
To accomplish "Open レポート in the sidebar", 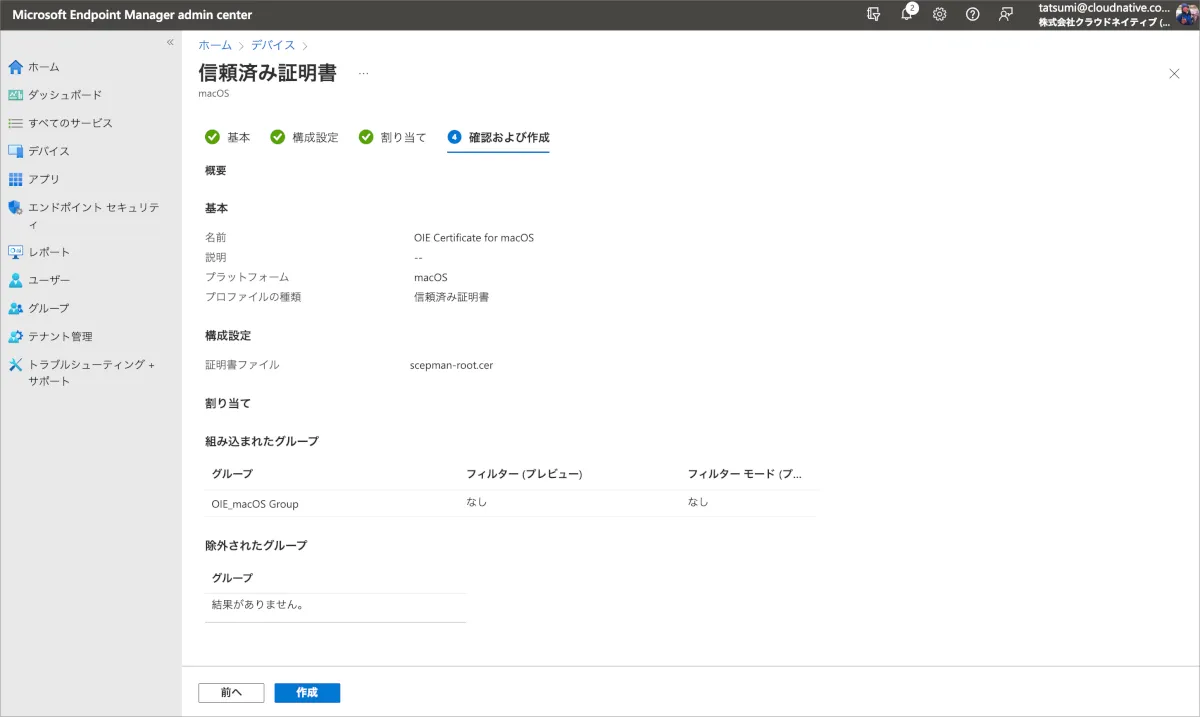I will tap(49, 252).
